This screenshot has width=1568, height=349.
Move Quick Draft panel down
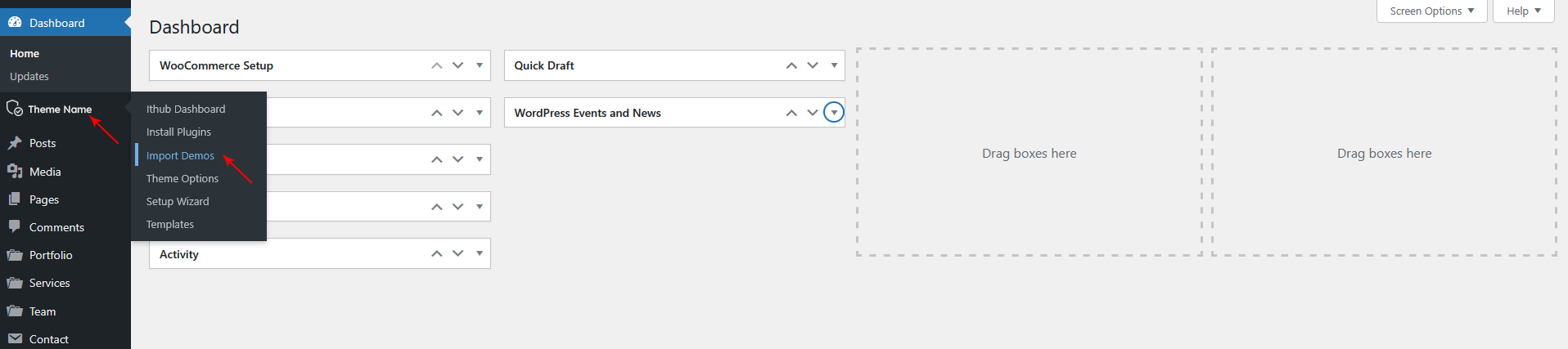(x=813, y=65)
